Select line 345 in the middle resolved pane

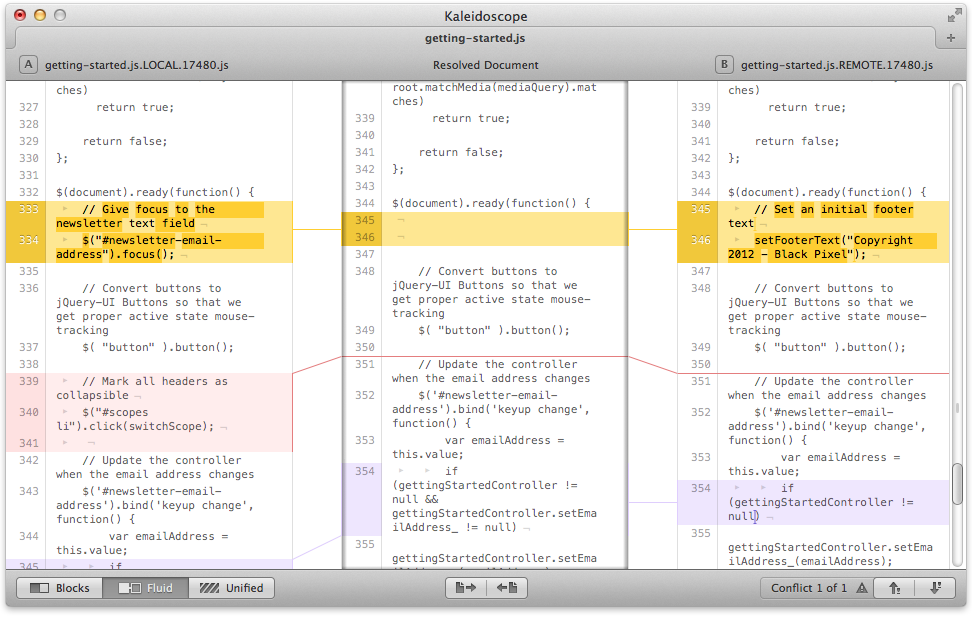[x=364, y=220]
